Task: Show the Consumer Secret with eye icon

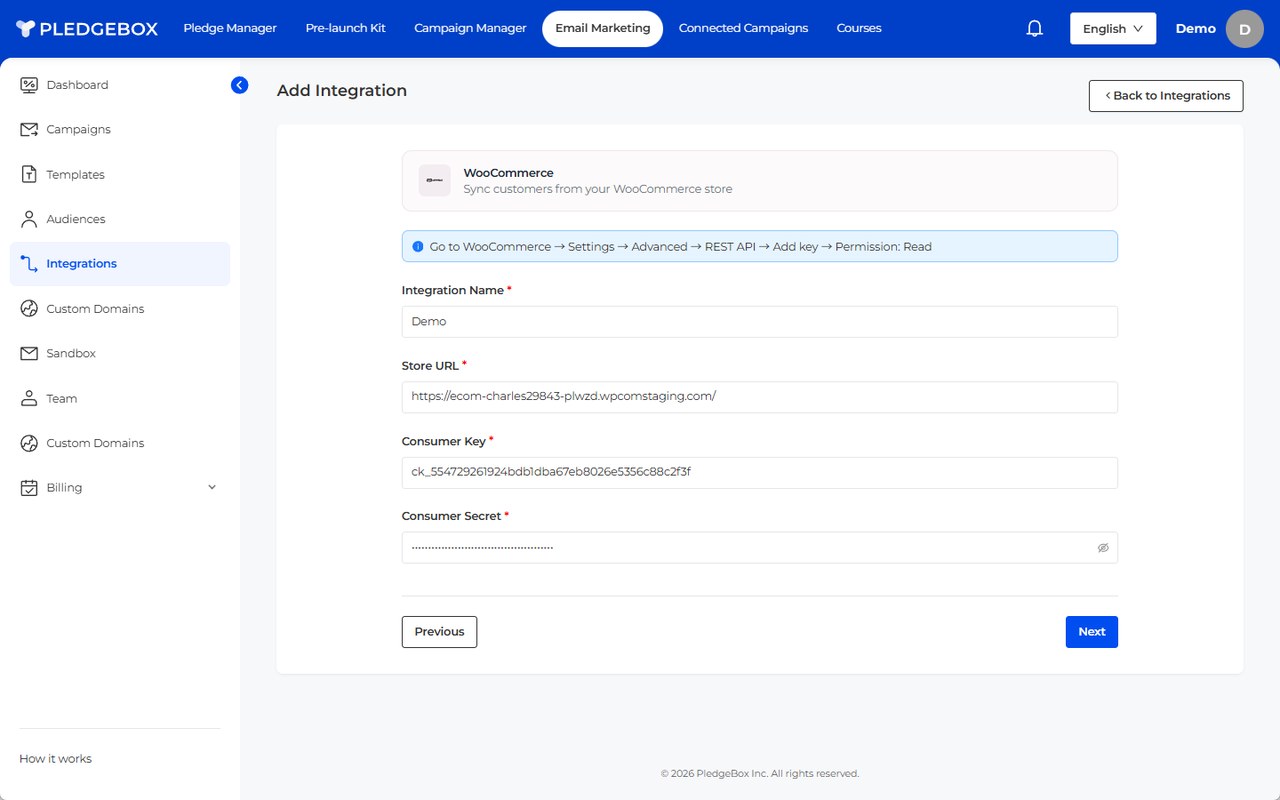Action: coord(1103,548)
